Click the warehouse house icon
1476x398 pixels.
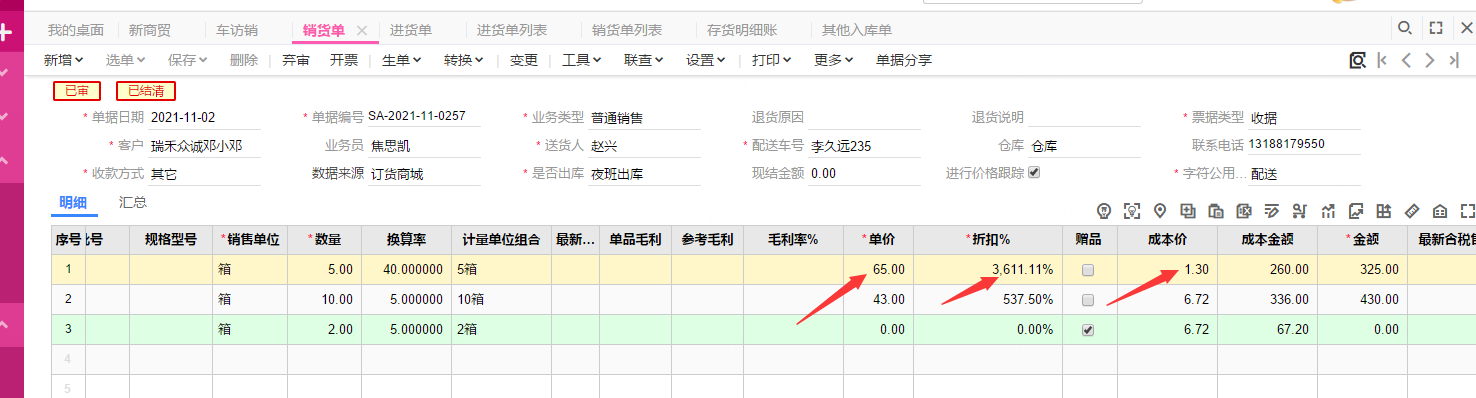1440,211
